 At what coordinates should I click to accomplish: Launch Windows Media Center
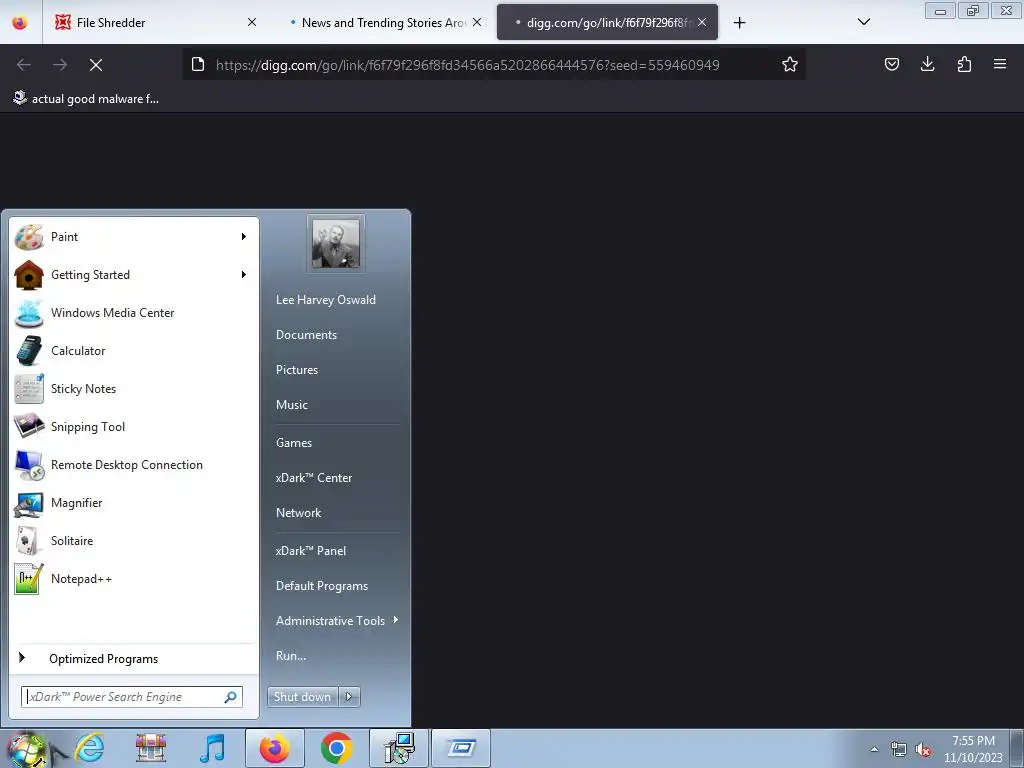click(x=134, y=312)
